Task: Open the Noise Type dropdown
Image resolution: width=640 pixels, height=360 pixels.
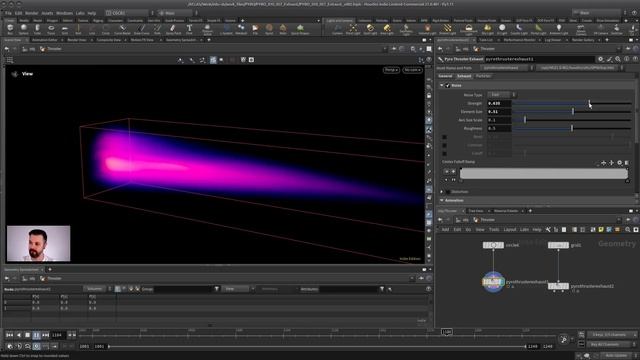Action: click(501, 95)
